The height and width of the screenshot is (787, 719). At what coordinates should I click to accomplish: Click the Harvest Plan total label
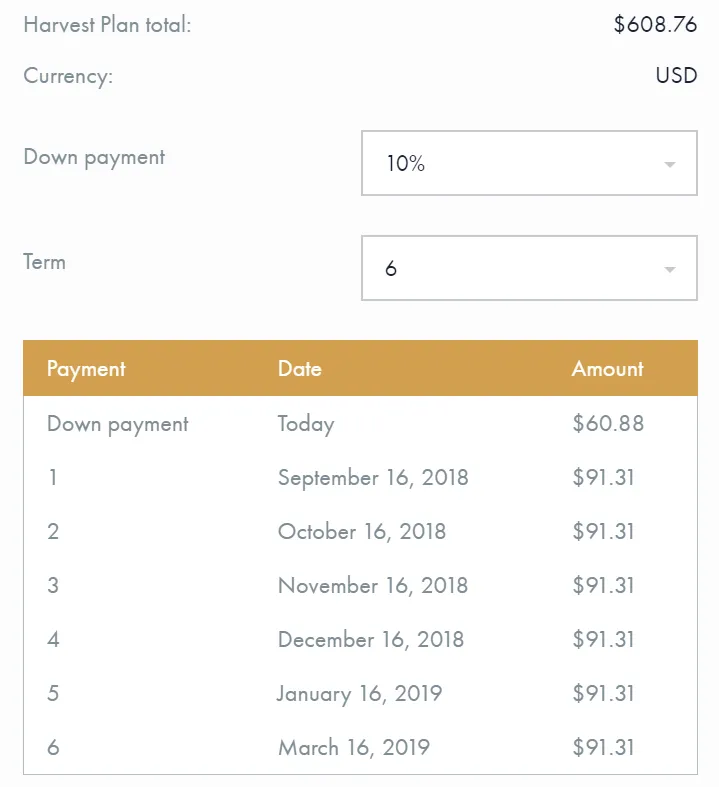(107, 25)
